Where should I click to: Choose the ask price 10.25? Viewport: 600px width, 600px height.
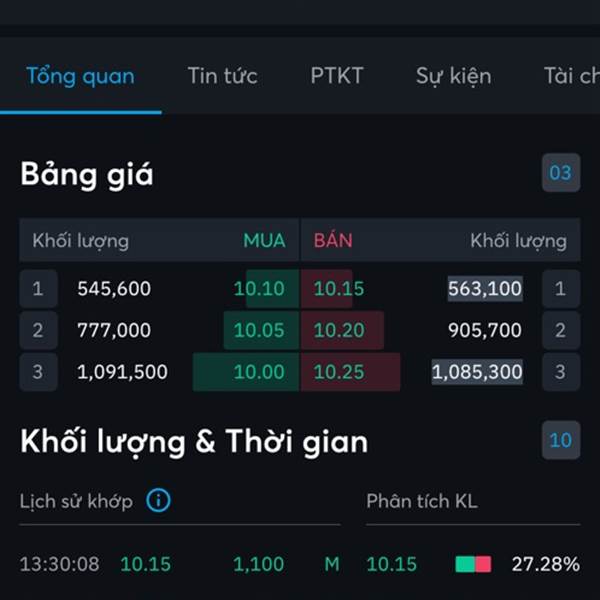click(339, 372)
